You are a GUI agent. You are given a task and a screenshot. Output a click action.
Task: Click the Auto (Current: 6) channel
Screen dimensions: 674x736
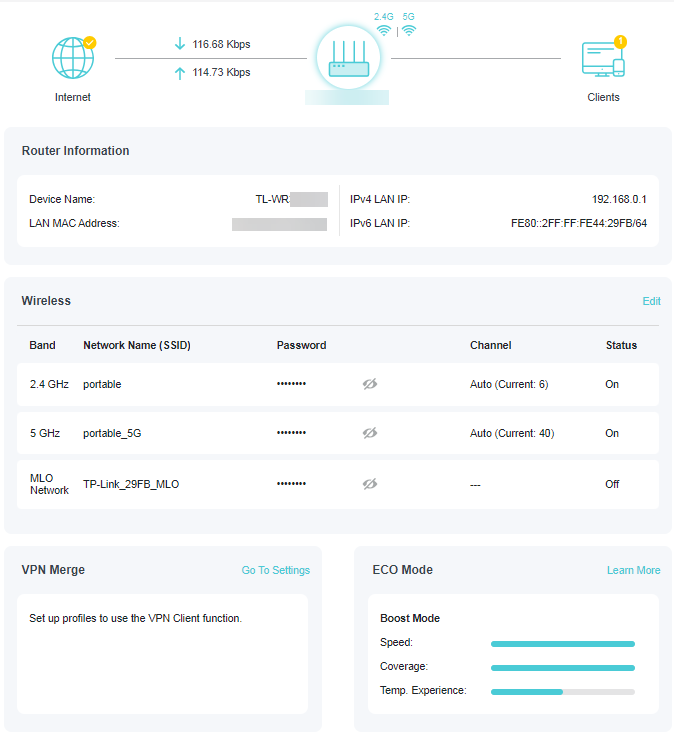point(509,384)
